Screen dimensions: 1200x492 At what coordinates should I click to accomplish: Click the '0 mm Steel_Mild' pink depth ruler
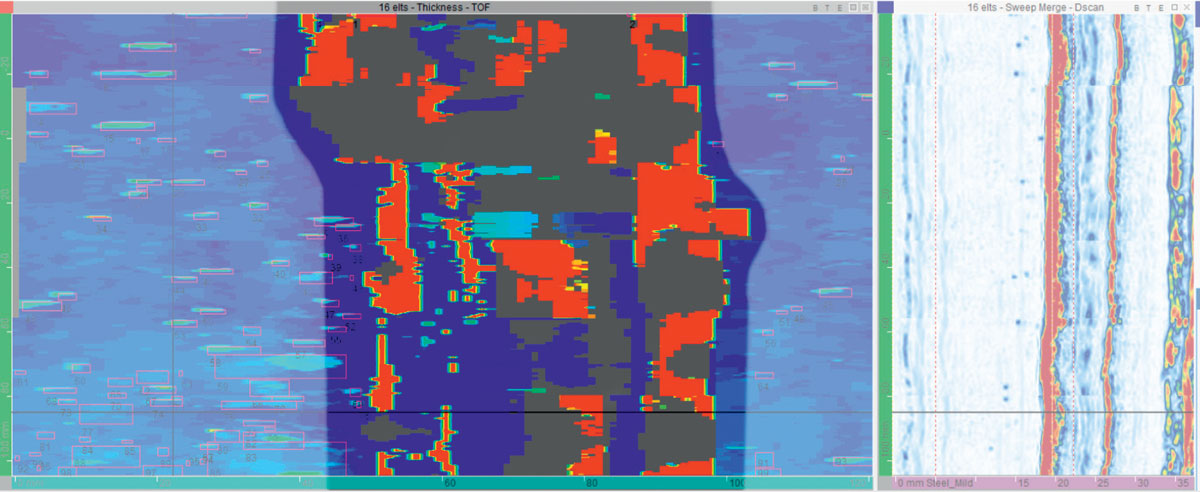(x=935, y=483)
